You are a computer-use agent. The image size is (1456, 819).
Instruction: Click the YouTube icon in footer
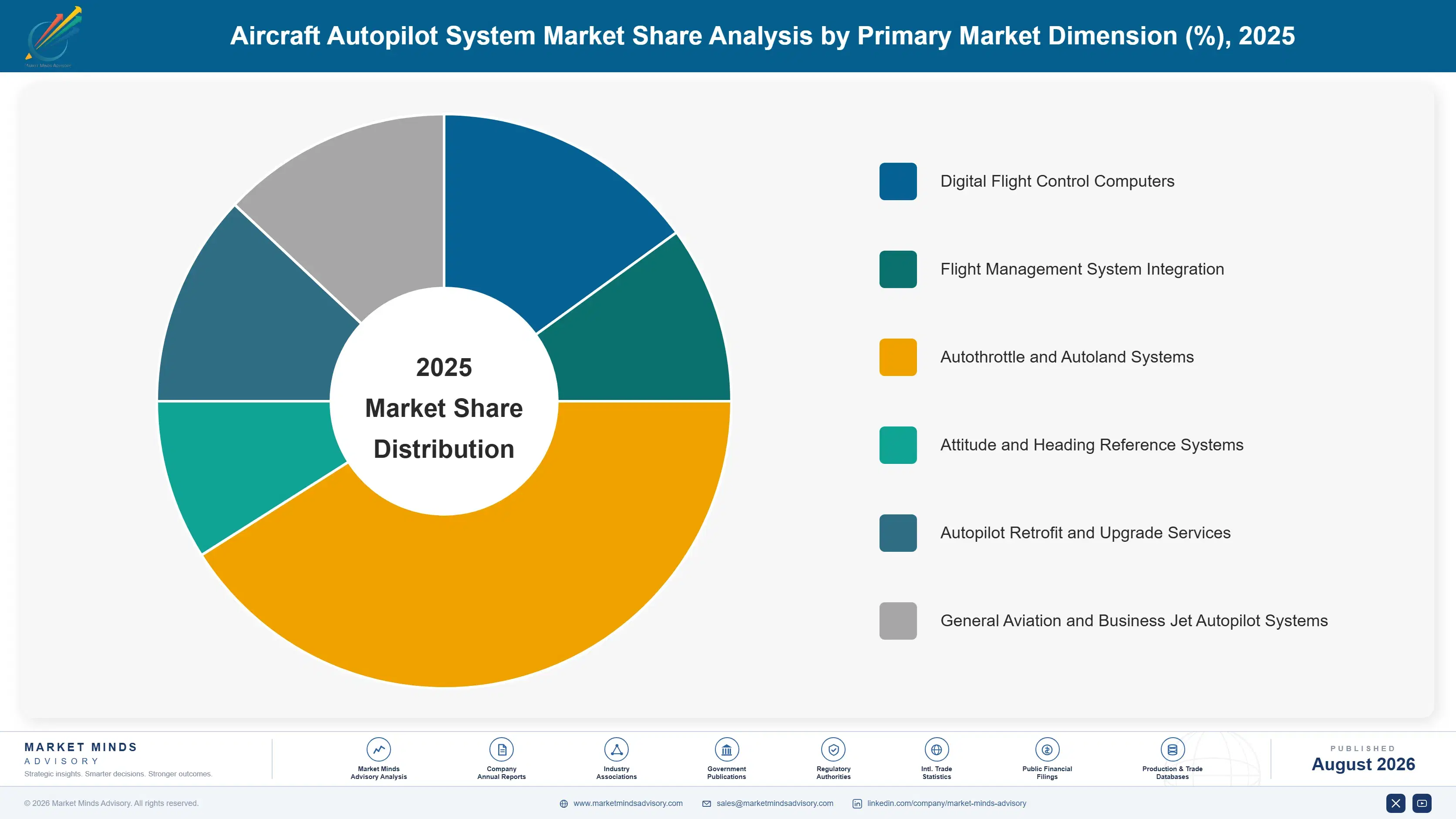pyautogui.click(x=1422, y=803)
